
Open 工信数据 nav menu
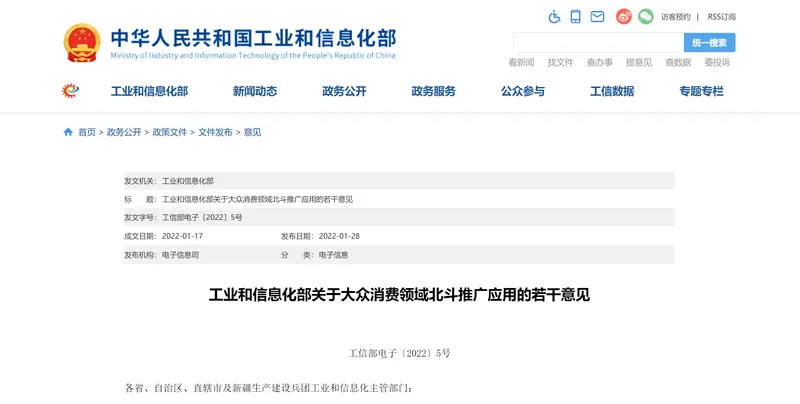(x=612, y=91)
